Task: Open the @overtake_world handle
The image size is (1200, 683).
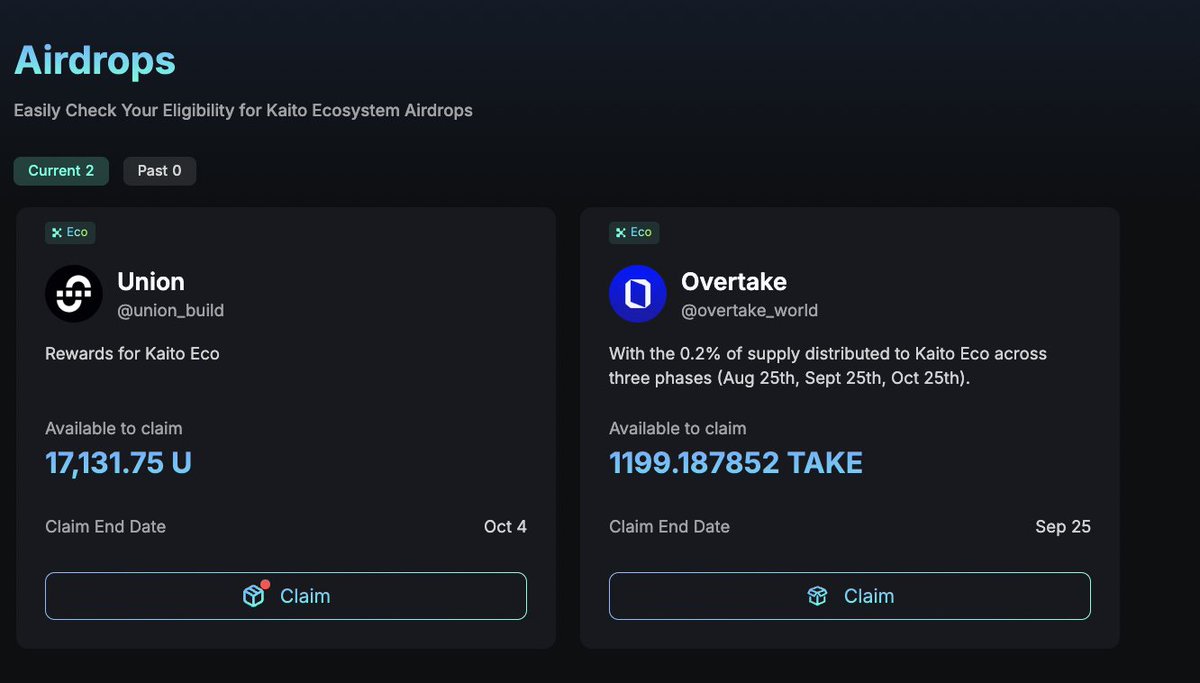Action: (x=750, y=310)
